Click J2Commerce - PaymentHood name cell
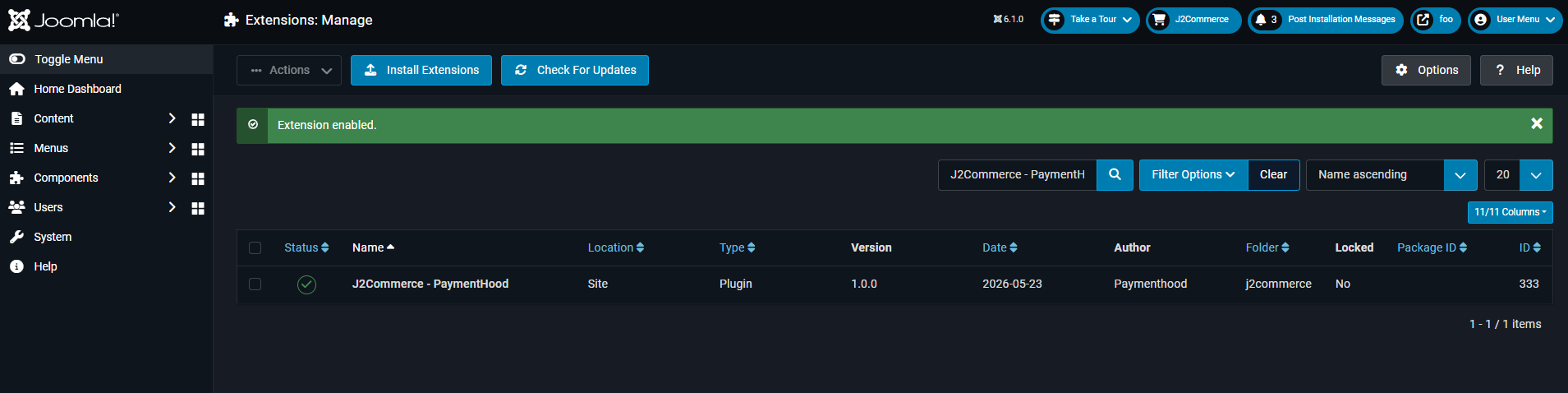The height and width of the screenshot is (393, 1568). click(430, 284)
